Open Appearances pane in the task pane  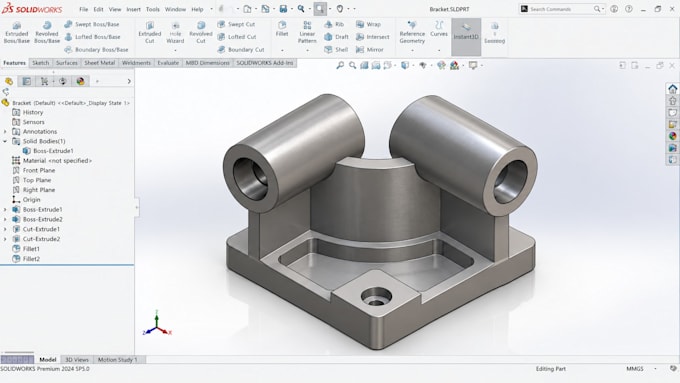673,136
